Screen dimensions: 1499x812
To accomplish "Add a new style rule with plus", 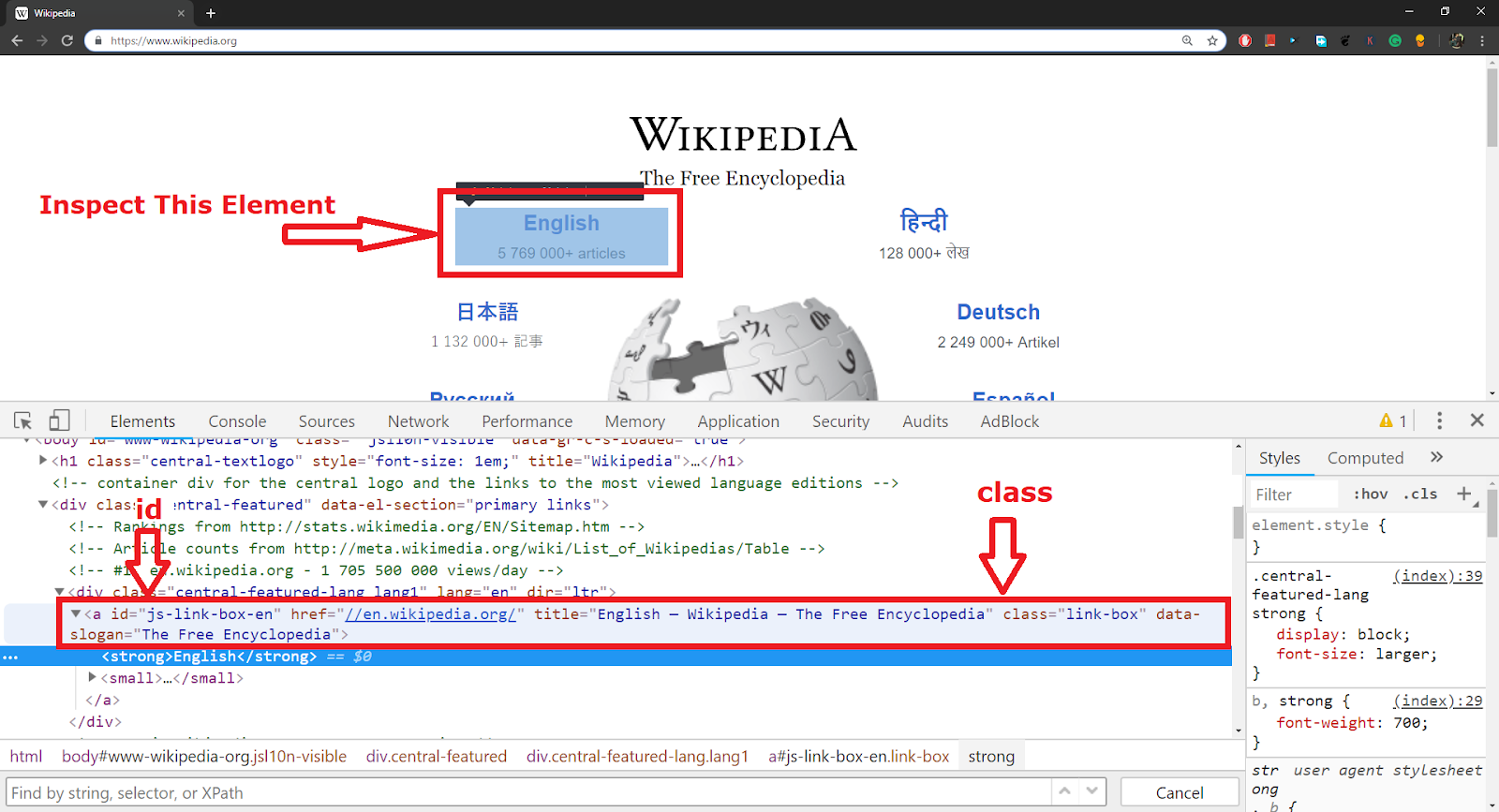I will pos(1464,494).
